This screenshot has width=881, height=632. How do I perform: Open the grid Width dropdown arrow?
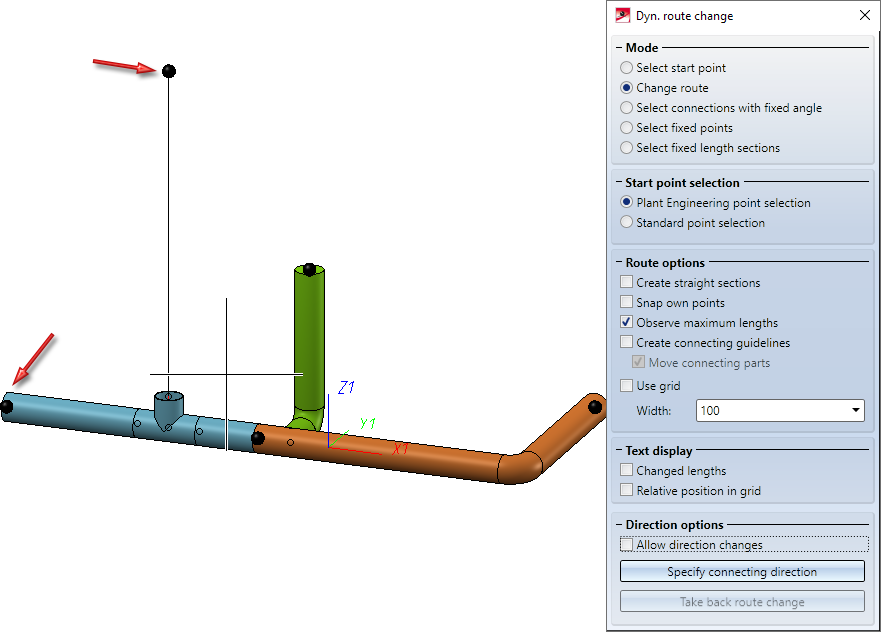(x=855, y=411)
